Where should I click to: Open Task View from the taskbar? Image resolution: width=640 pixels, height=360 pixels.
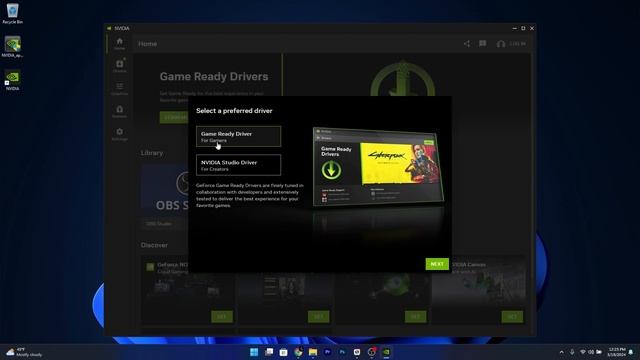(269, 352)
